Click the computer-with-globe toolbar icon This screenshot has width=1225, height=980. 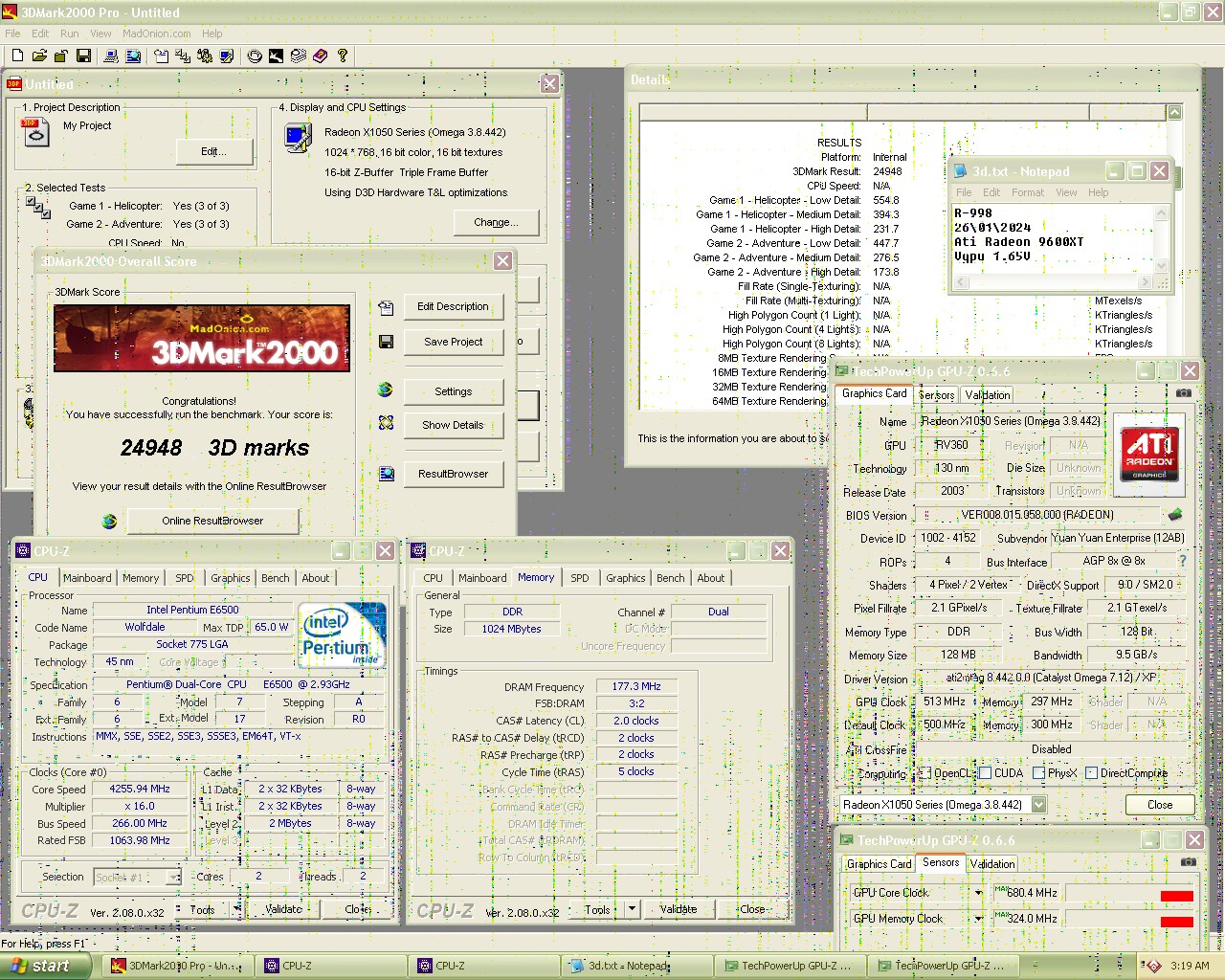tap(134, 56)
